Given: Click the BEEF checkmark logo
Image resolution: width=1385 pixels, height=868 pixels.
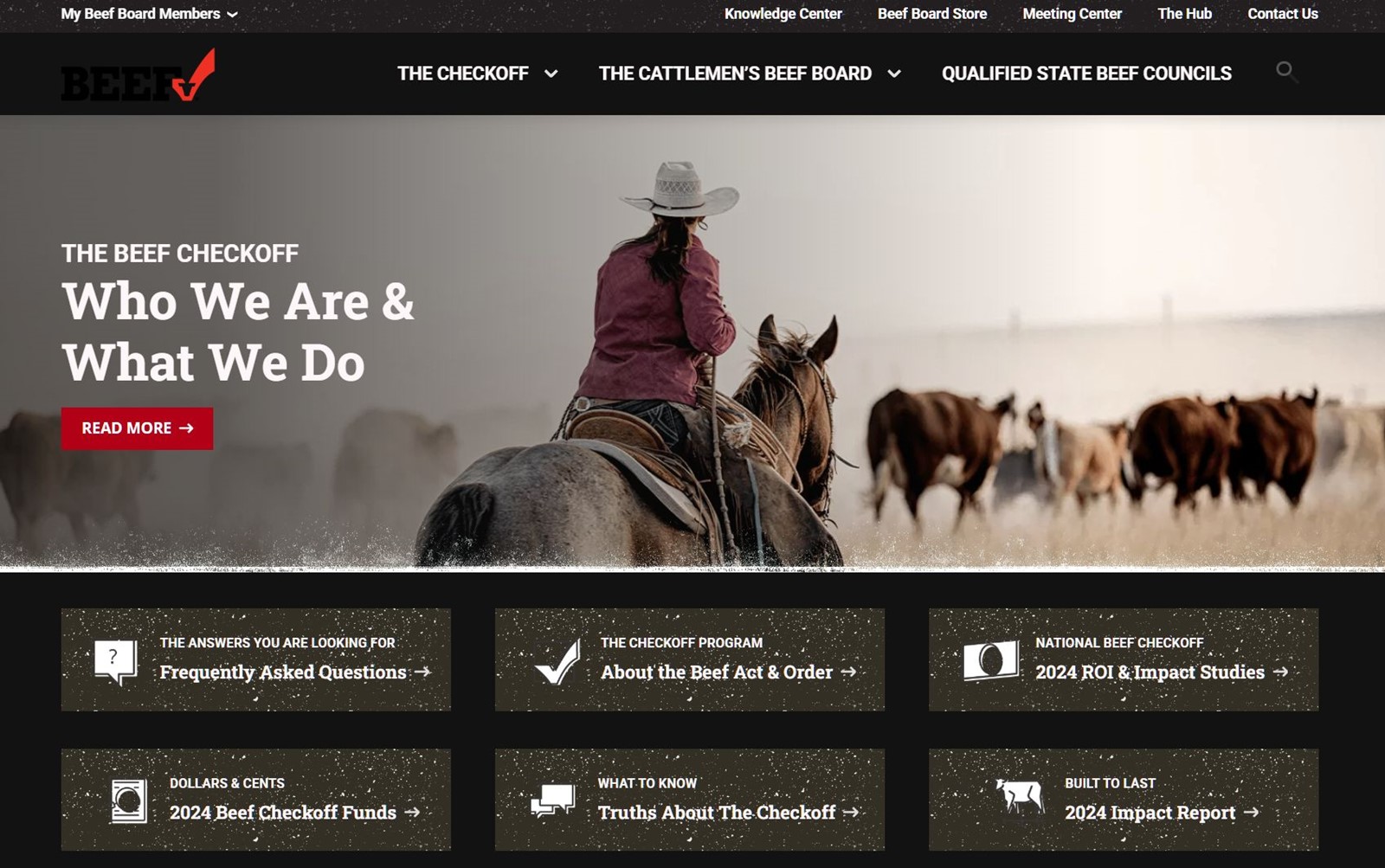Looking at the screenshot, I should pos(138,75).
